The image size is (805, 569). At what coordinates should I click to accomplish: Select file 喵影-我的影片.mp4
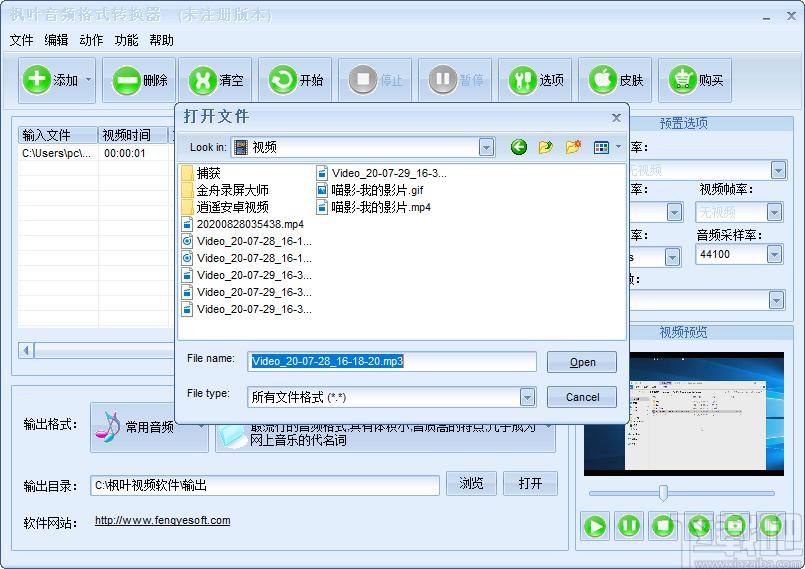(373, 207)
